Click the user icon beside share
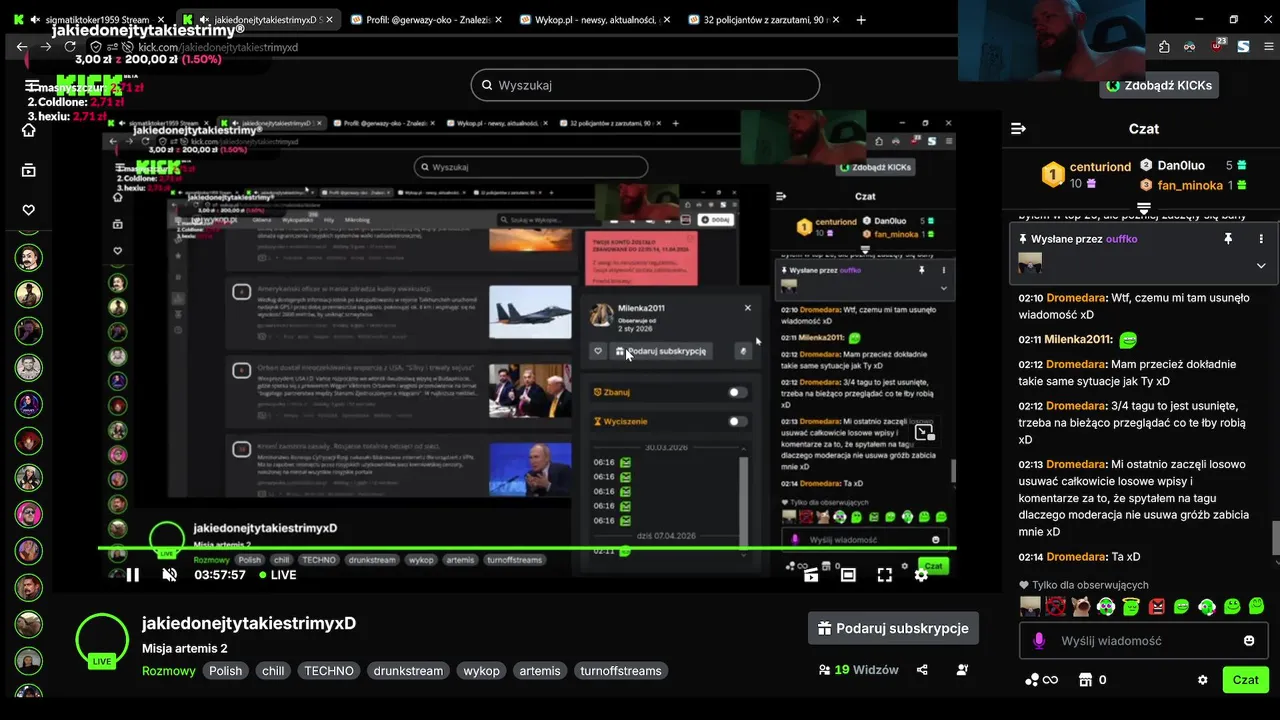Screen dimensions: 1280x720 pyautogui.click(x=962, y=670)
